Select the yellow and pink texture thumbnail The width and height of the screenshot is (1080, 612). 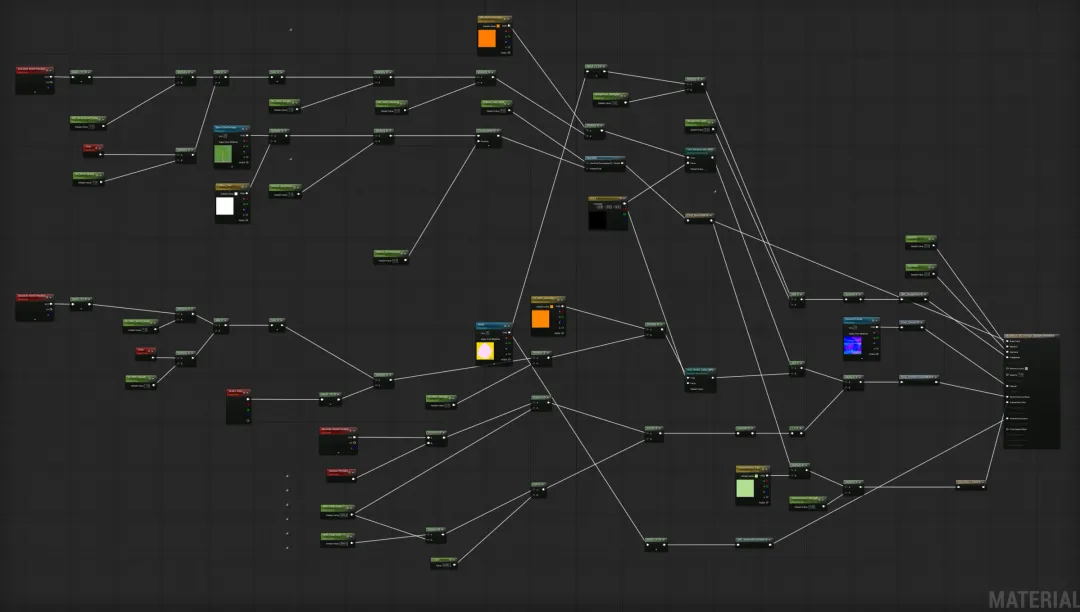486,351
